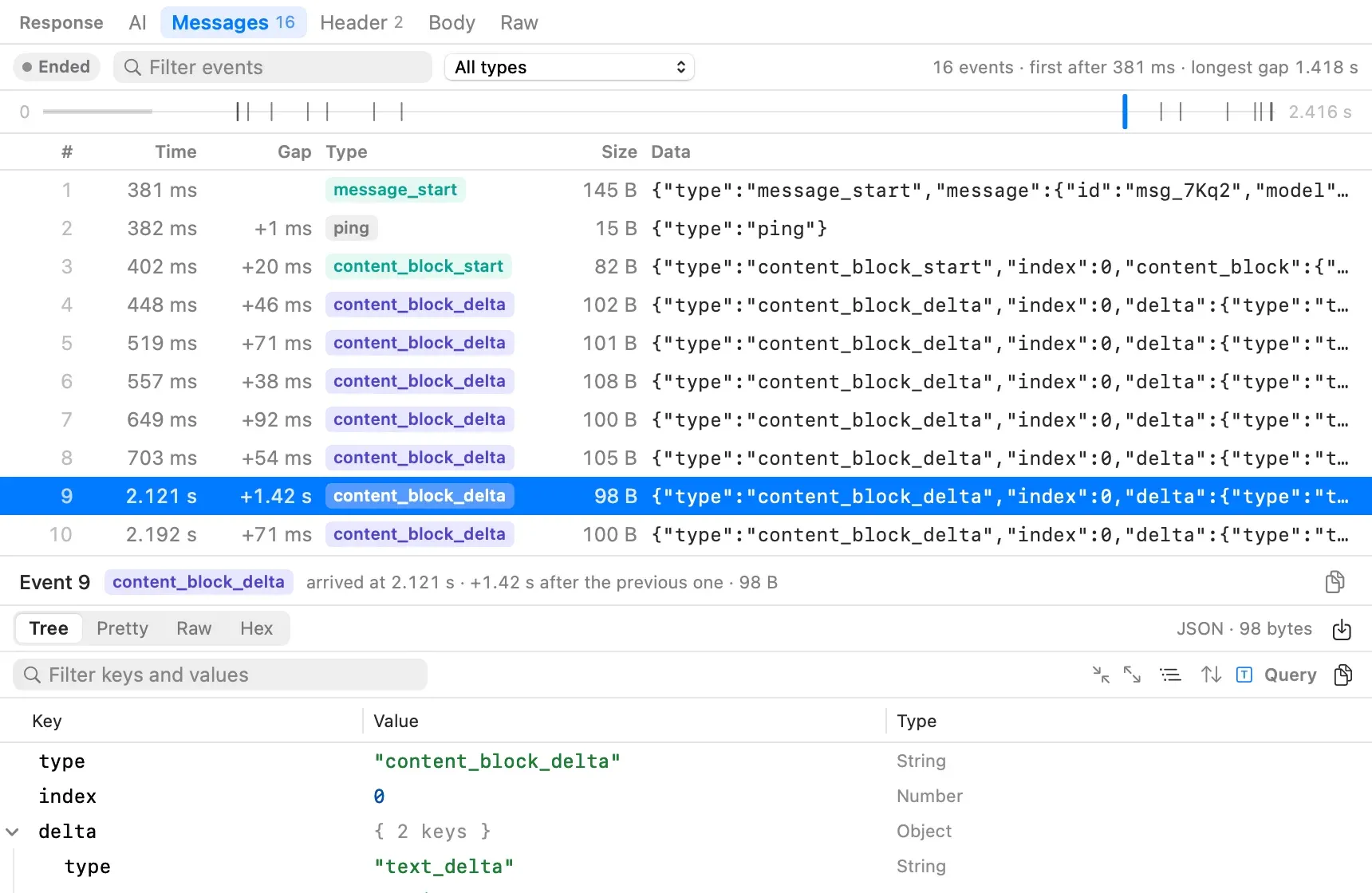Screen dimensions: 1372x893
Task: Select event row 6 at 557 ms
Action: click(x=686, y=381)
